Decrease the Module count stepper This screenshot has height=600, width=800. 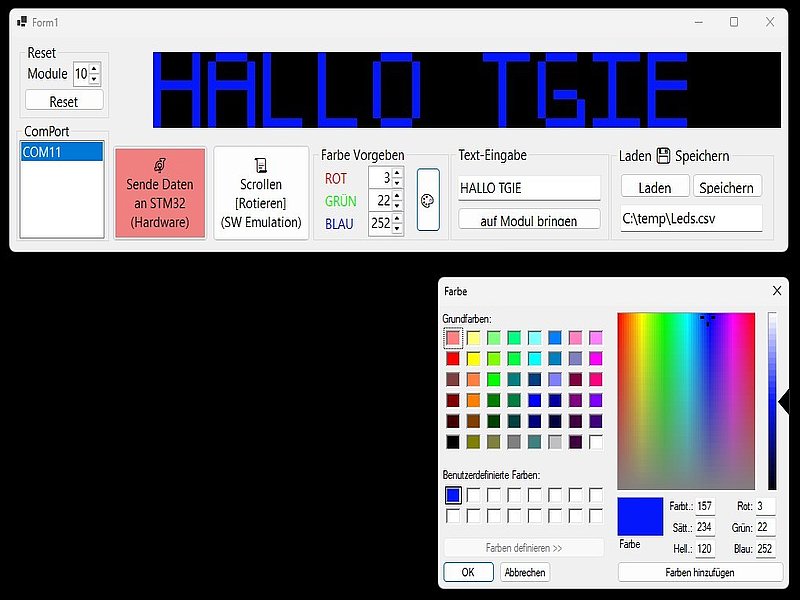click(94, 79)
